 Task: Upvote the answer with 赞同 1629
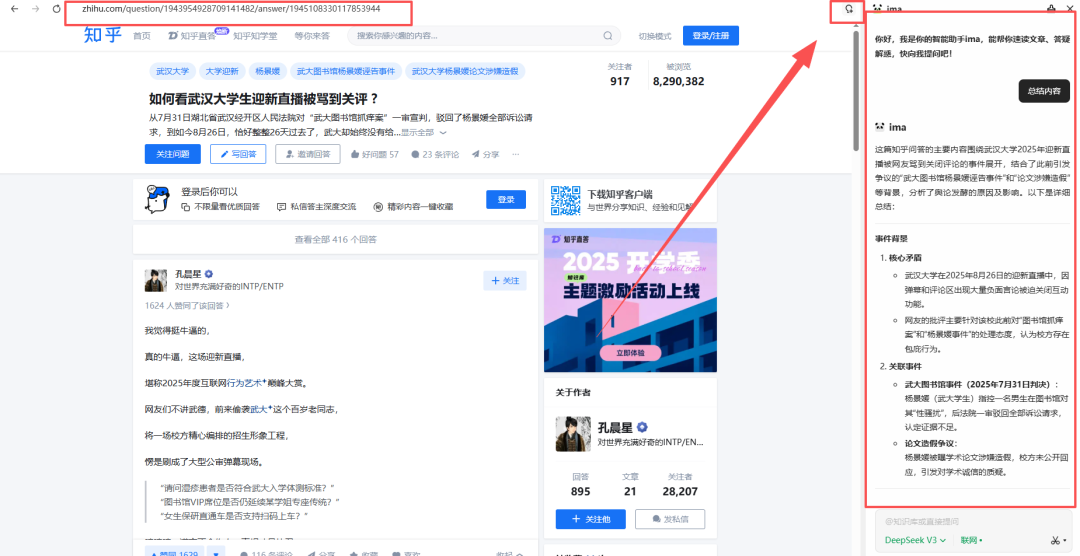(x=174, y=553)
